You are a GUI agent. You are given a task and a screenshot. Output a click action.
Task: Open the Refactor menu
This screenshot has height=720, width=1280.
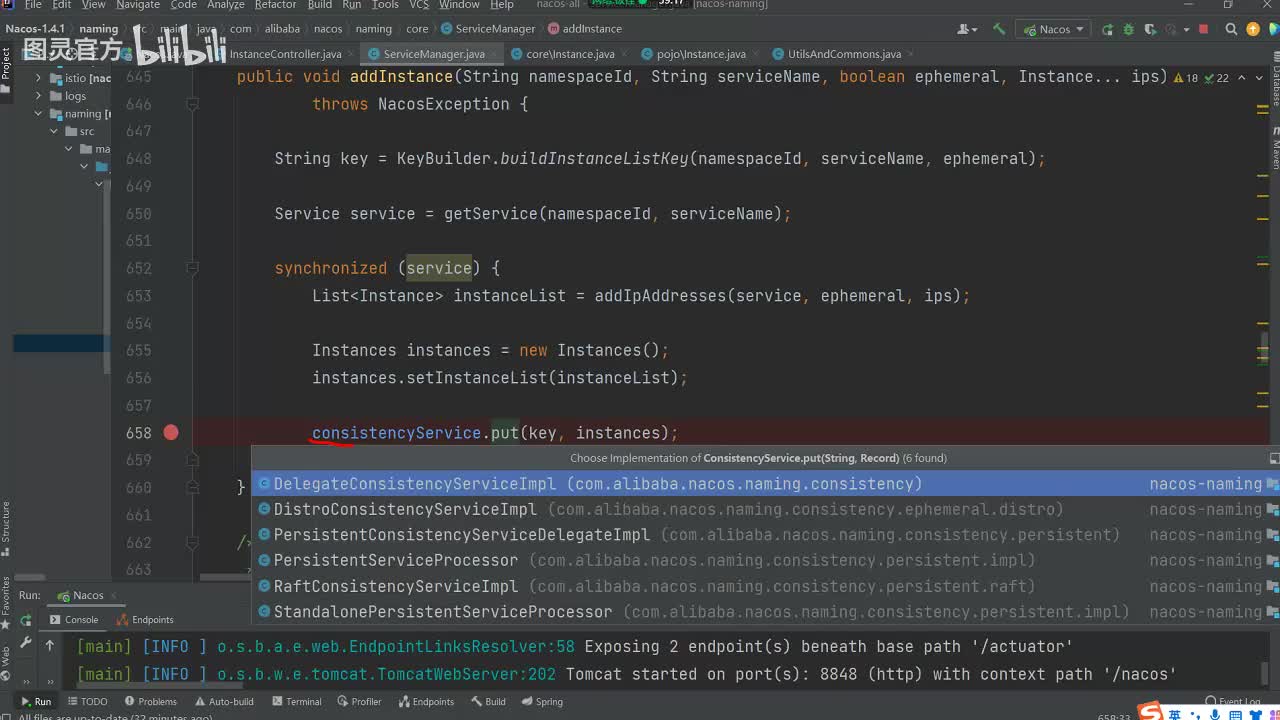[x=275, y=5]
